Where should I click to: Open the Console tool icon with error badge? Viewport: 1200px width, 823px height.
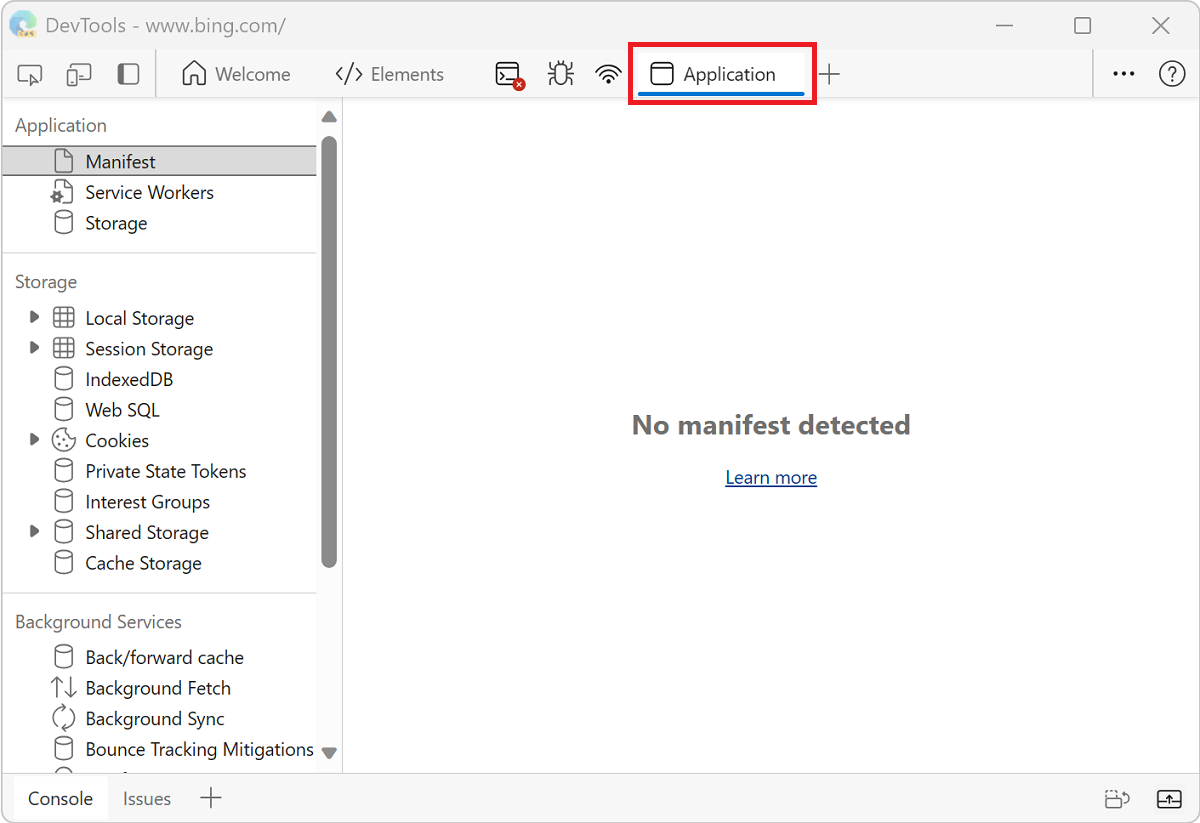[510, 75]
